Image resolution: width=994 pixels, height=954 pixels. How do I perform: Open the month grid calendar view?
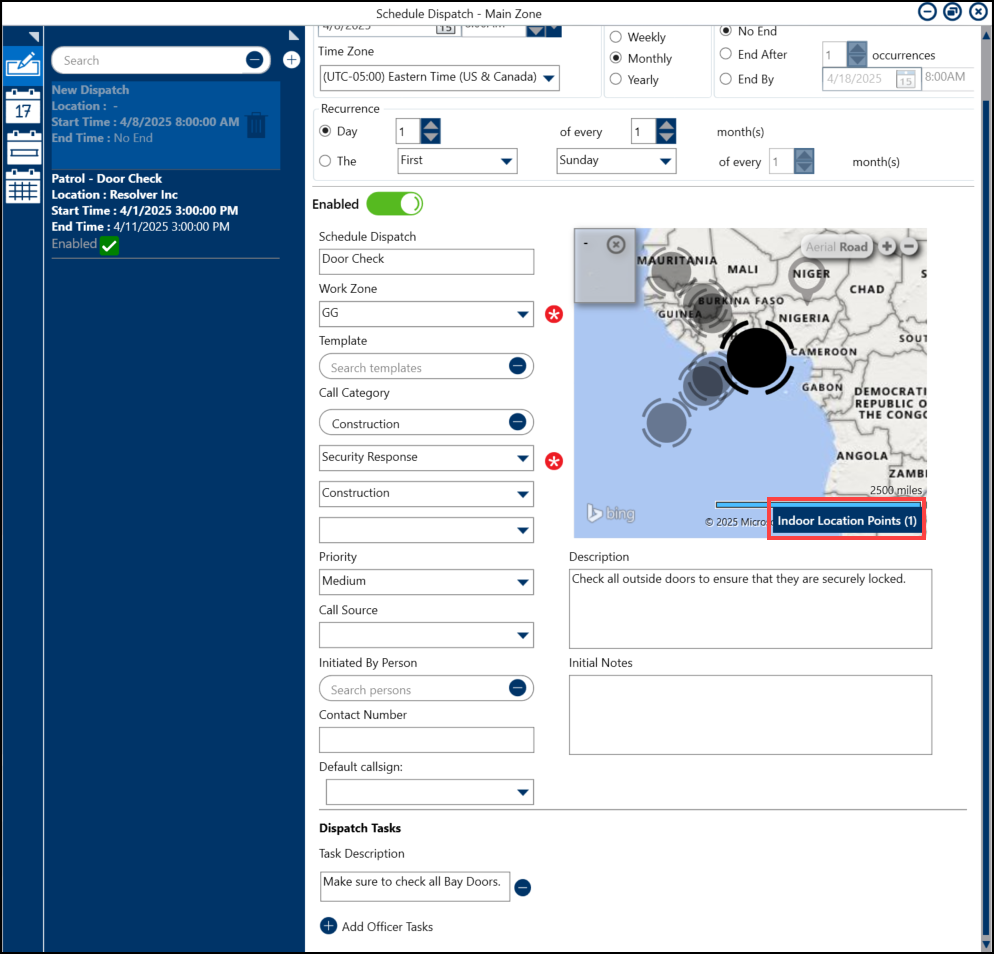22,186
